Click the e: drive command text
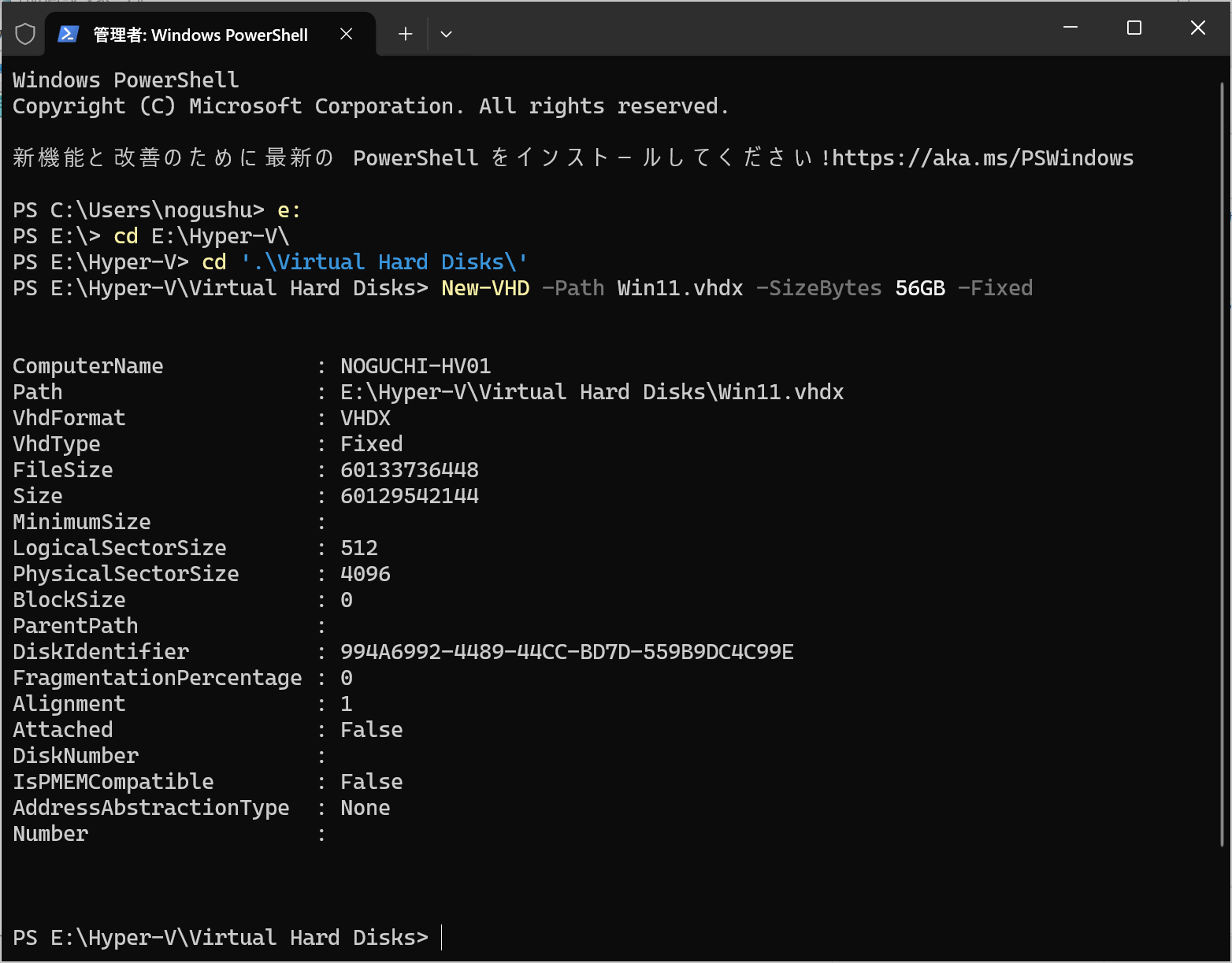 tap(290, 210)
